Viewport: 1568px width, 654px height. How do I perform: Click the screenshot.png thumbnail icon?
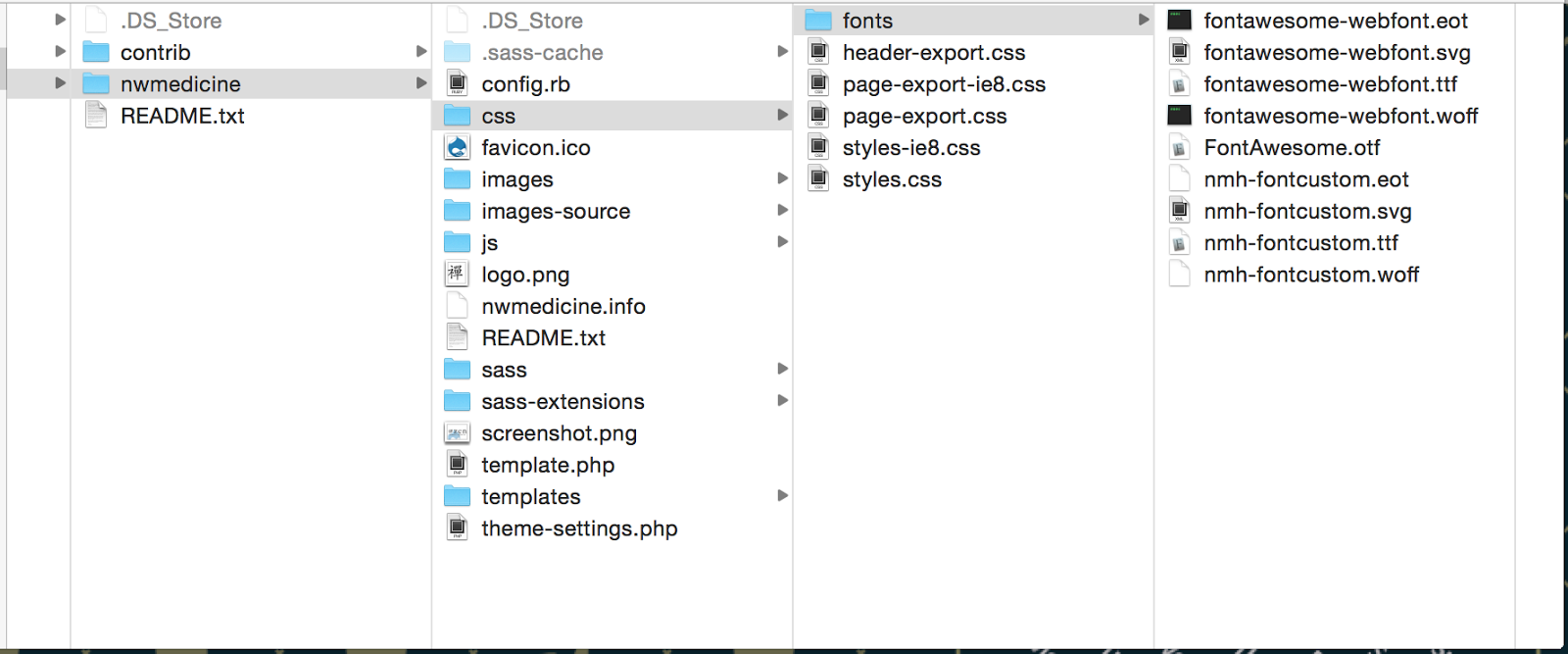[x=457, y=433]
